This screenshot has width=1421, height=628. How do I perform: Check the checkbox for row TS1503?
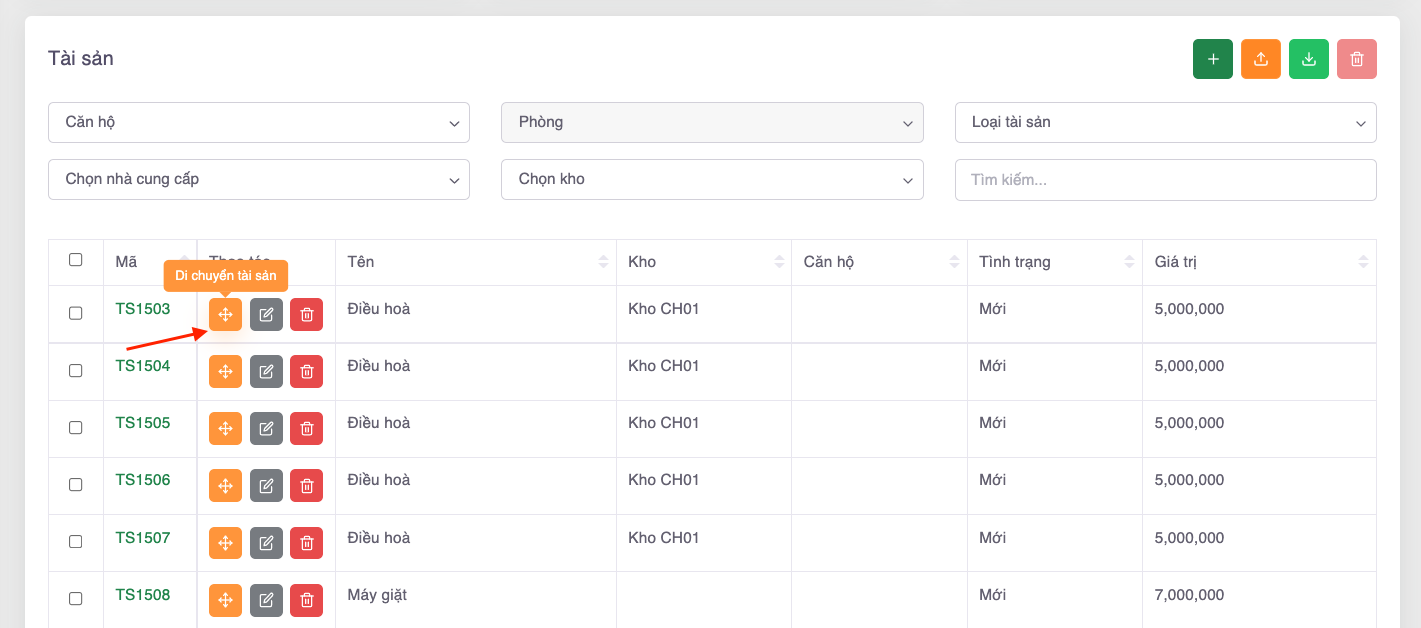click(x=76, y=313)
